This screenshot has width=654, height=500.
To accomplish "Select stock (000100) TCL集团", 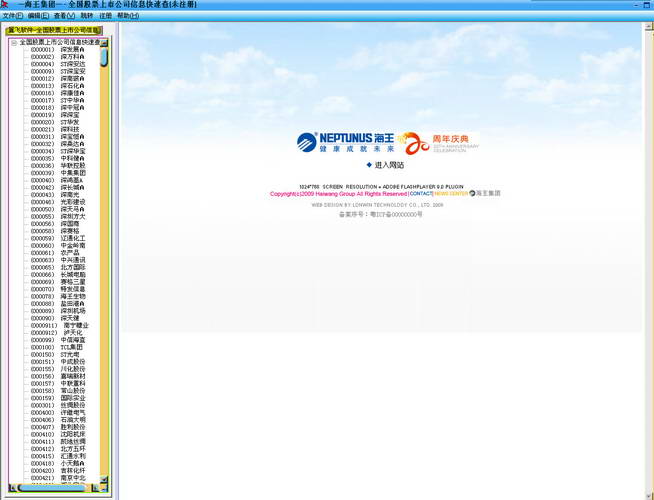I will (57, 347).
